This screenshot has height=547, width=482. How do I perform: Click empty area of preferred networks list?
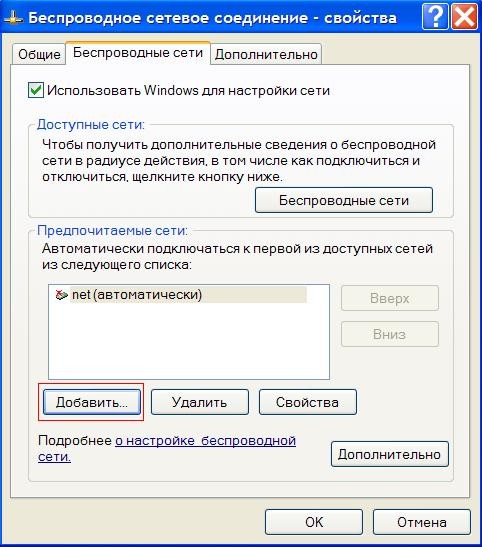coord(188,342)
